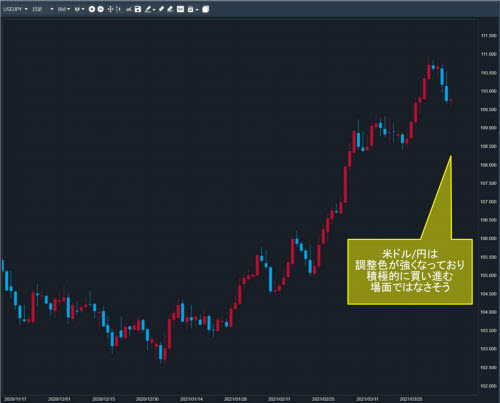Click the yellow USD/JPY annotation callout

point(410,272)
